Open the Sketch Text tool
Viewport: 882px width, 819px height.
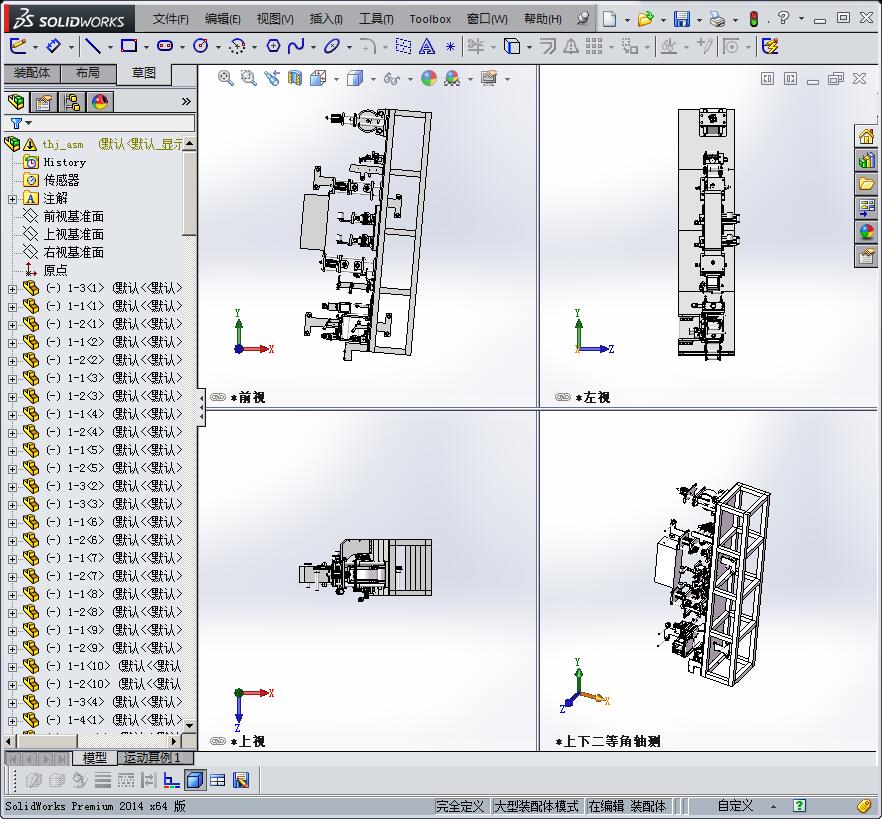[427, 45]
